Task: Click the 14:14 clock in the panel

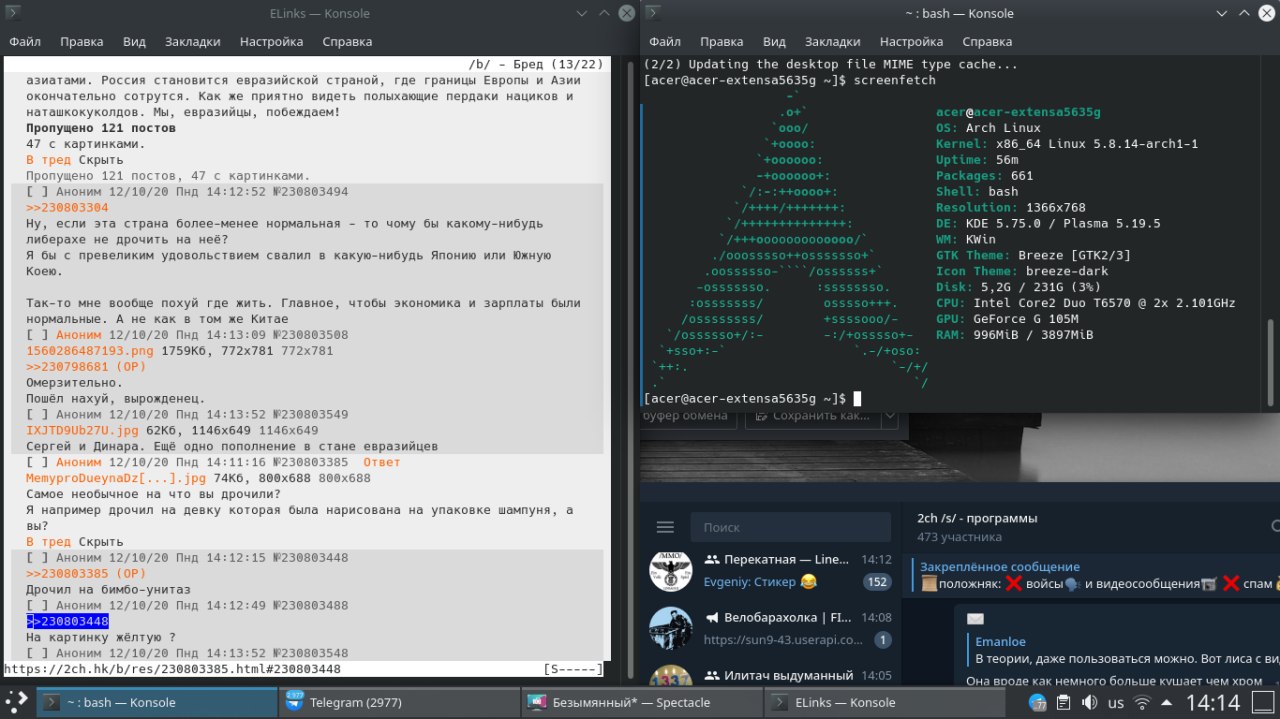Action: pos(1213,703)
